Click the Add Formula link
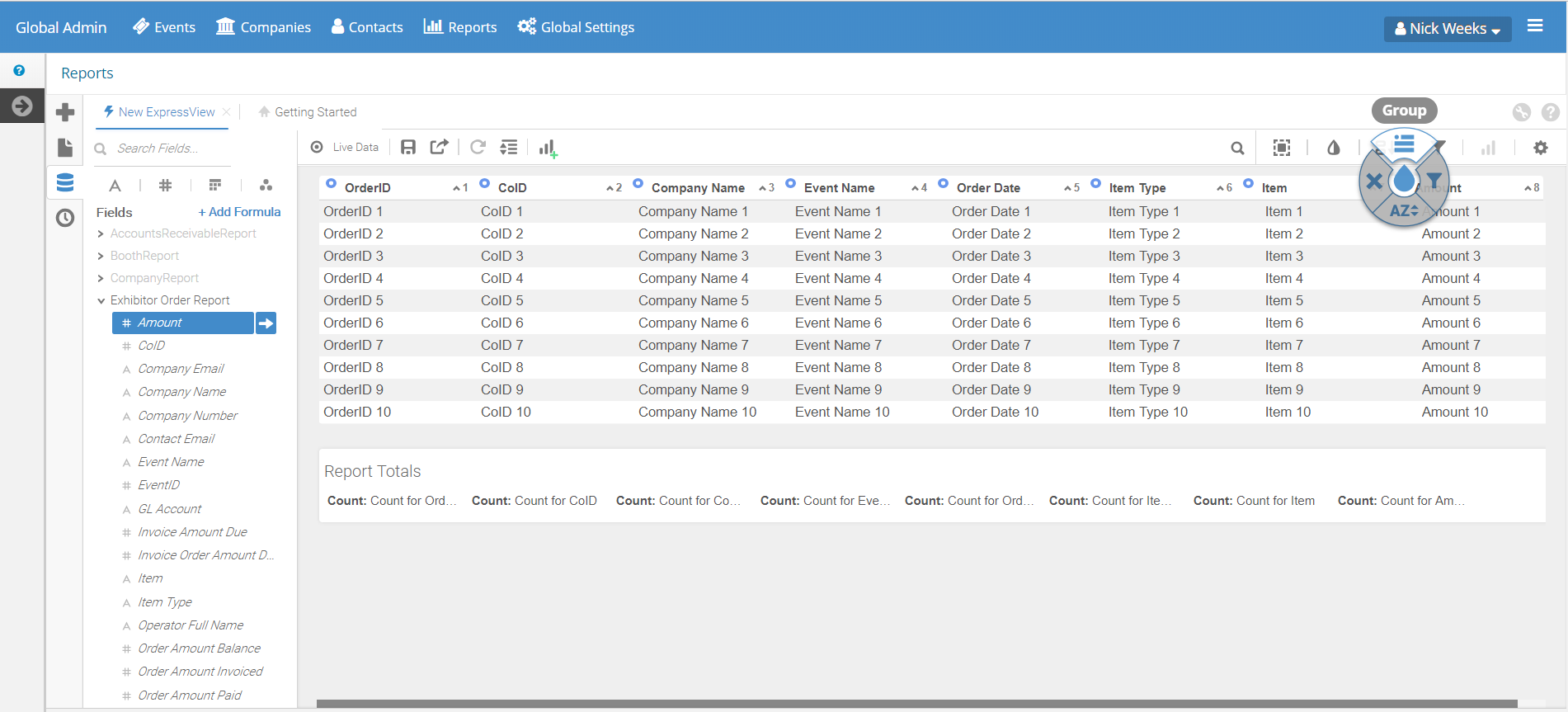This screenshot has width=1568, height=712. (239, 212)
